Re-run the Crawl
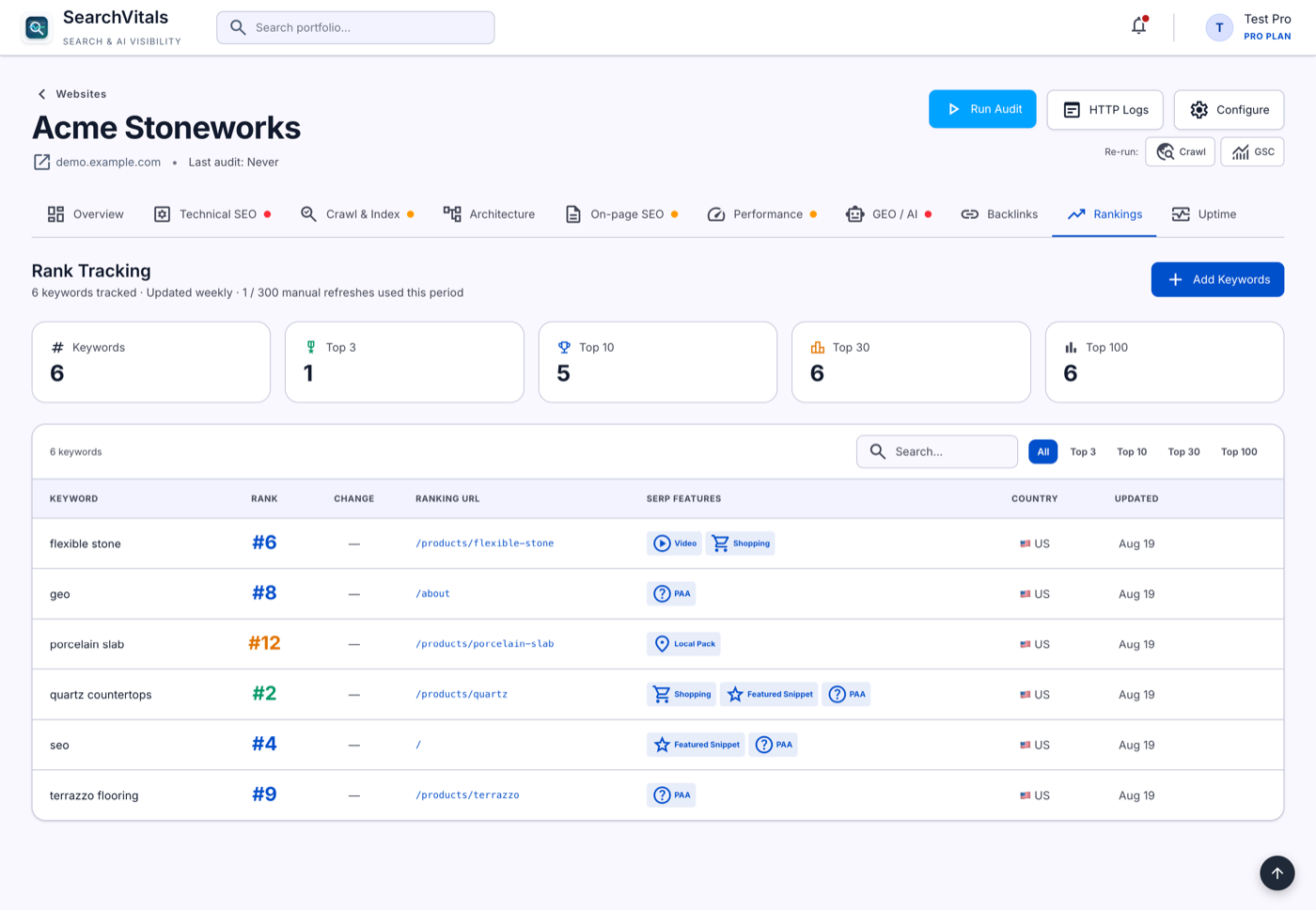Viewport: 1316px width, 912px height. point(1181,151)
